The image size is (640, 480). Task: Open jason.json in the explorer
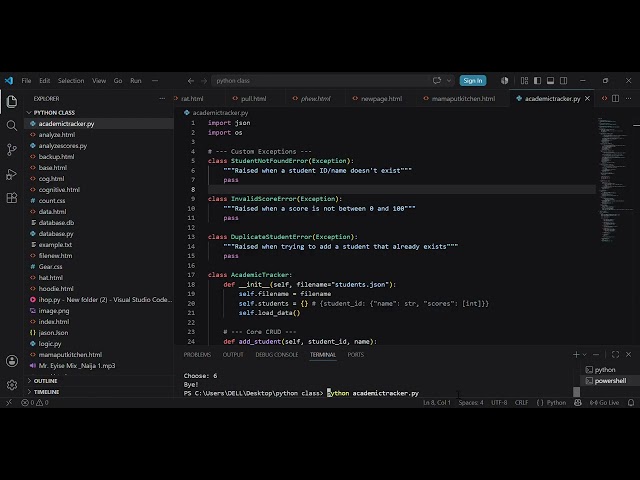(53, 333)
